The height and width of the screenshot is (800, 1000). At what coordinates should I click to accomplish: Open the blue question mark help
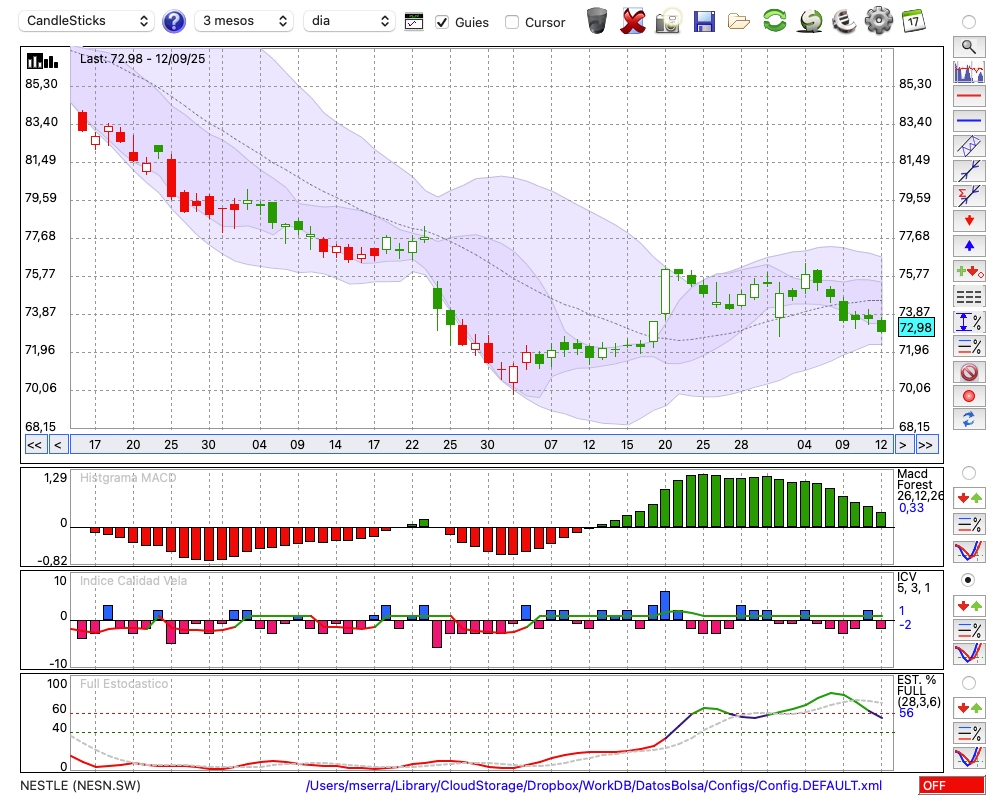click(174, 22)
